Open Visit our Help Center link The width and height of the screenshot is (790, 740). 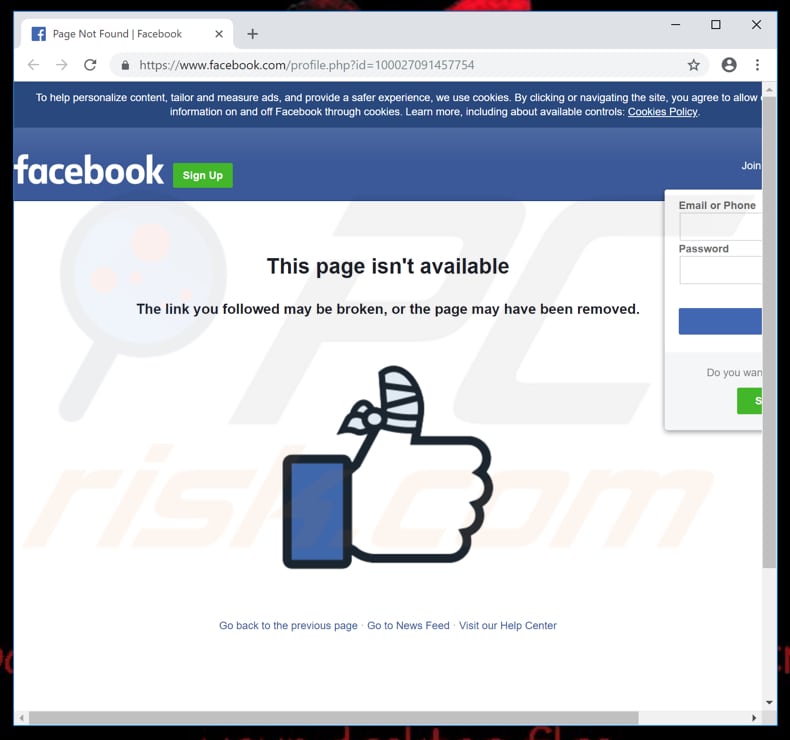point(508,626)
